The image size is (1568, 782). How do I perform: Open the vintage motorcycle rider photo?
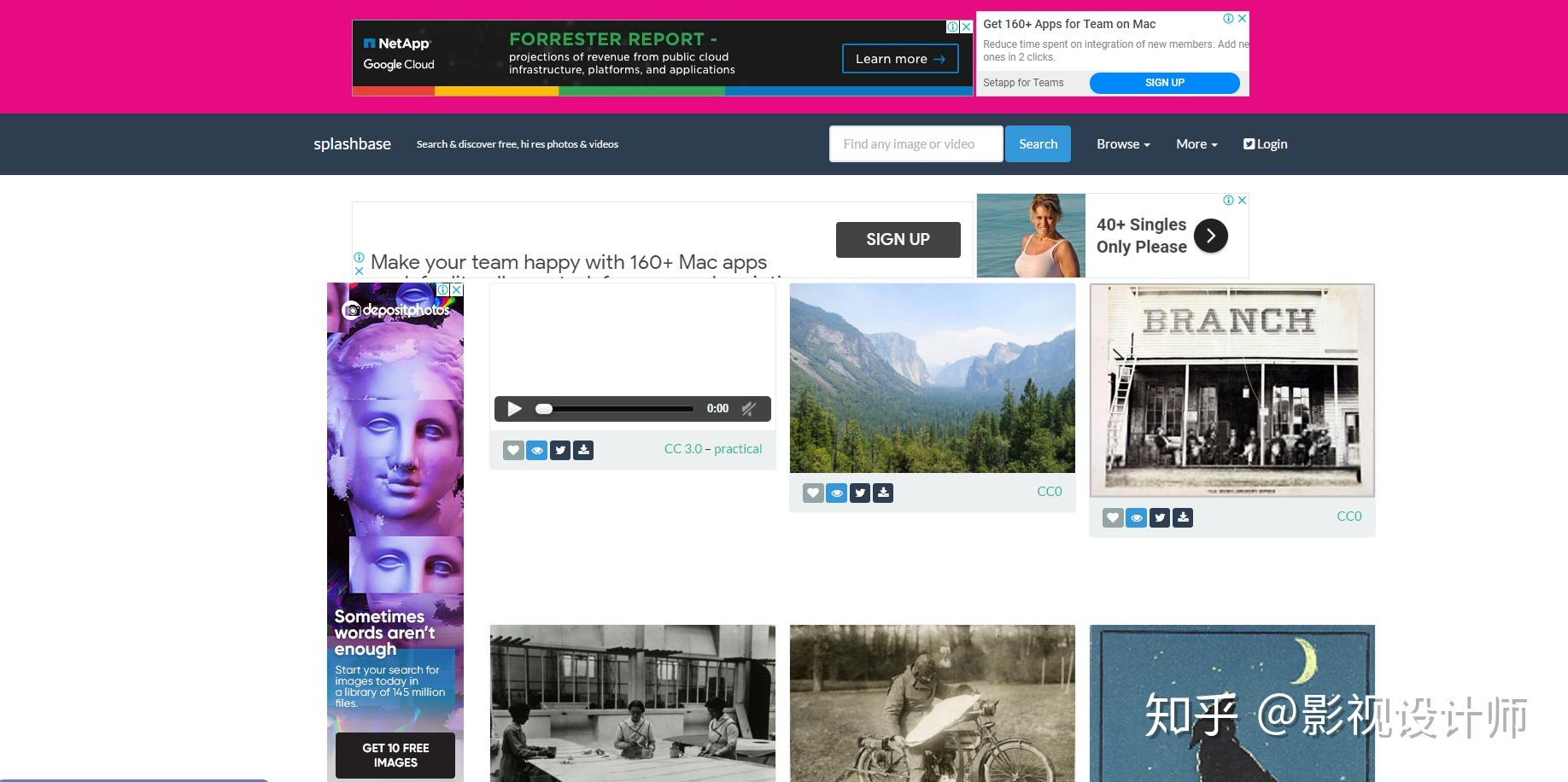pyautogui.click(x=933, y=703)
